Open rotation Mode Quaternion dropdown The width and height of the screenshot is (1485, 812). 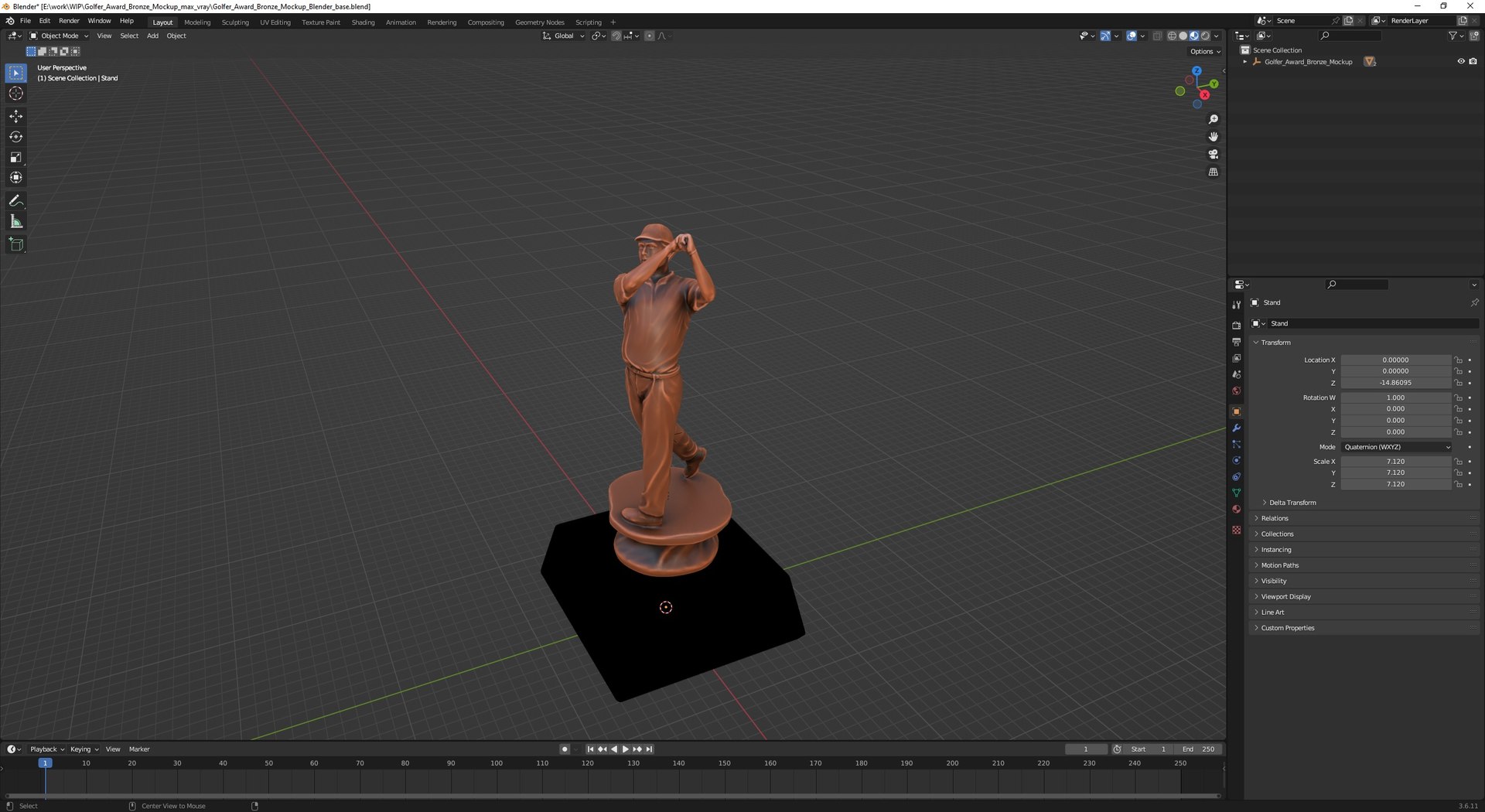1396,447
